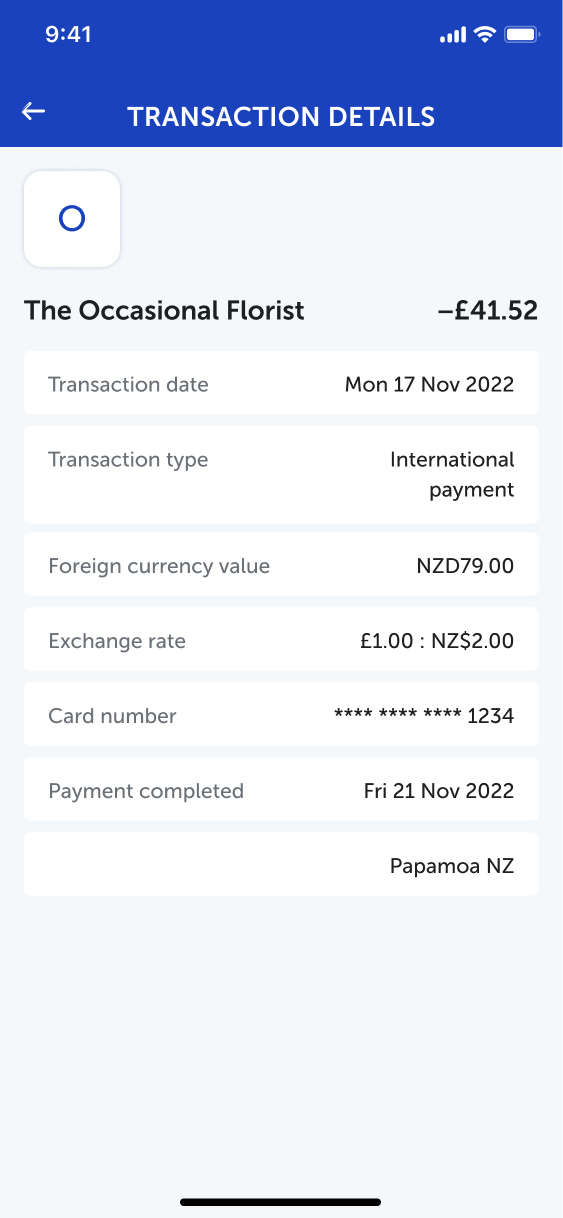563x1218 pixels.
Task: Tap the 9:41 clock in status bar
Action: (68, 35)
